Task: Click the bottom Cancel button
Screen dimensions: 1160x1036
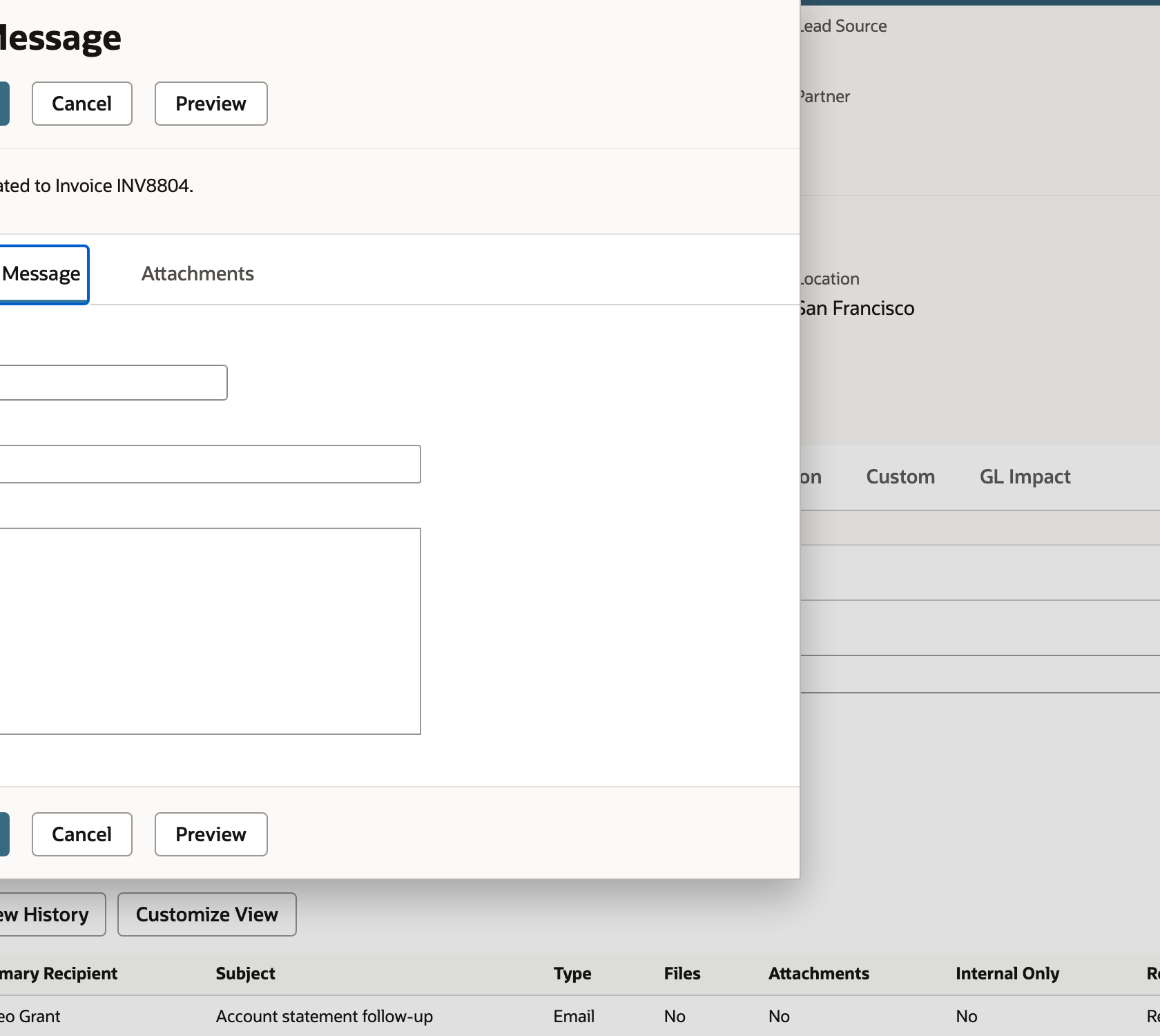Action: (x=82, y=834)
